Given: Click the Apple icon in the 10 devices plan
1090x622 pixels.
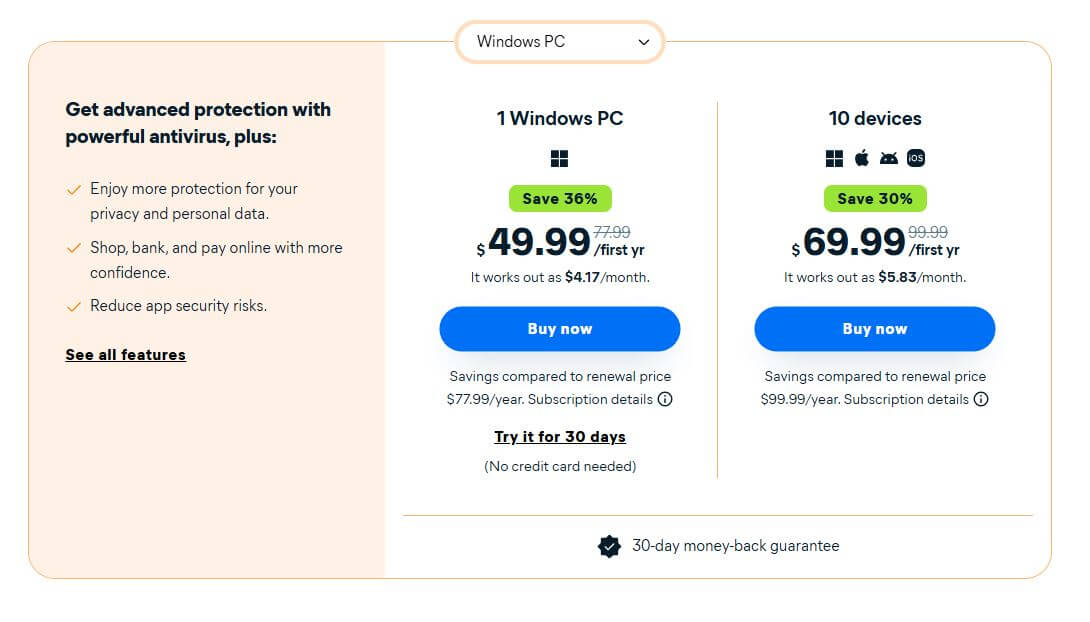Looking at the screenshot, I should click(x=861, y=157).
